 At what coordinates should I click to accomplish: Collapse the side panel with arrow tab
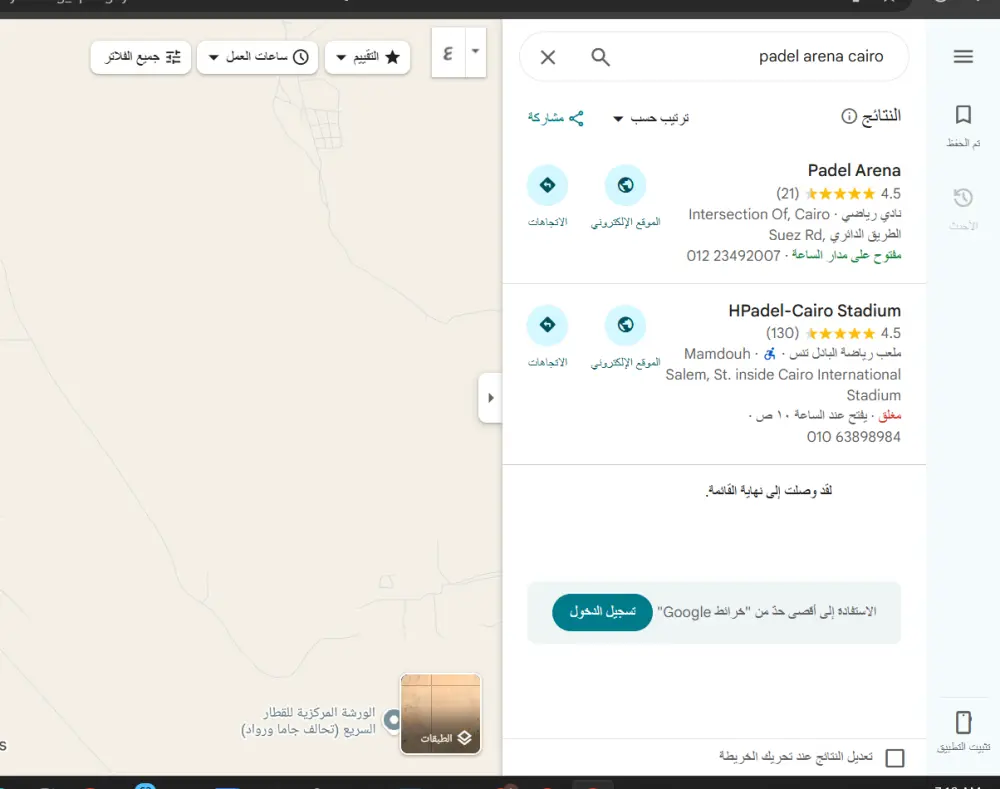tap(490, 398)
